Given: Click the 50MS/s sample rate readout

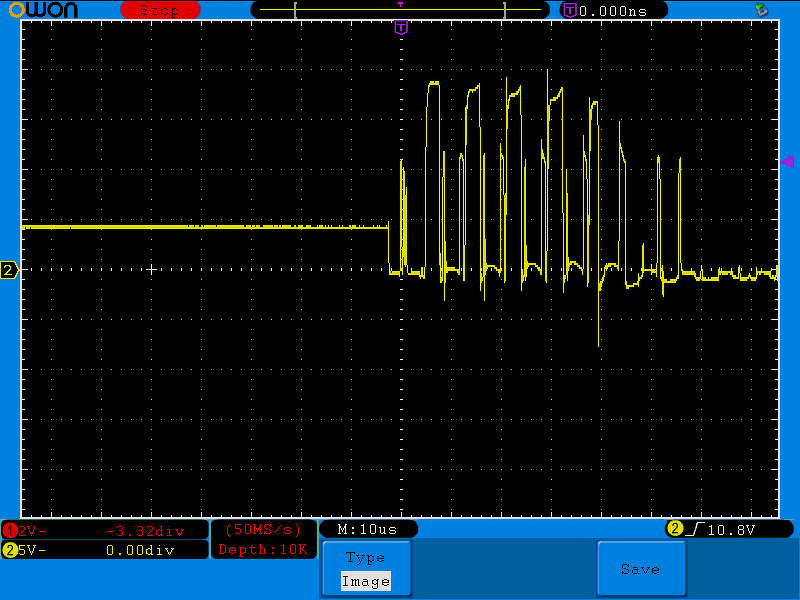Looking at the screenshot, I should pyautogui.click(x=263, y=530).
